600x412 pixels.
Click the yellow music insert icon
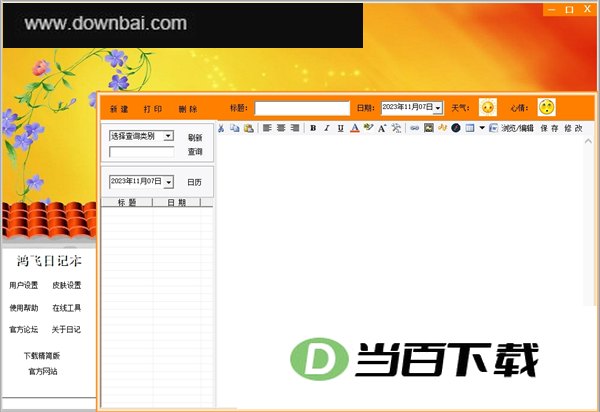442,128
